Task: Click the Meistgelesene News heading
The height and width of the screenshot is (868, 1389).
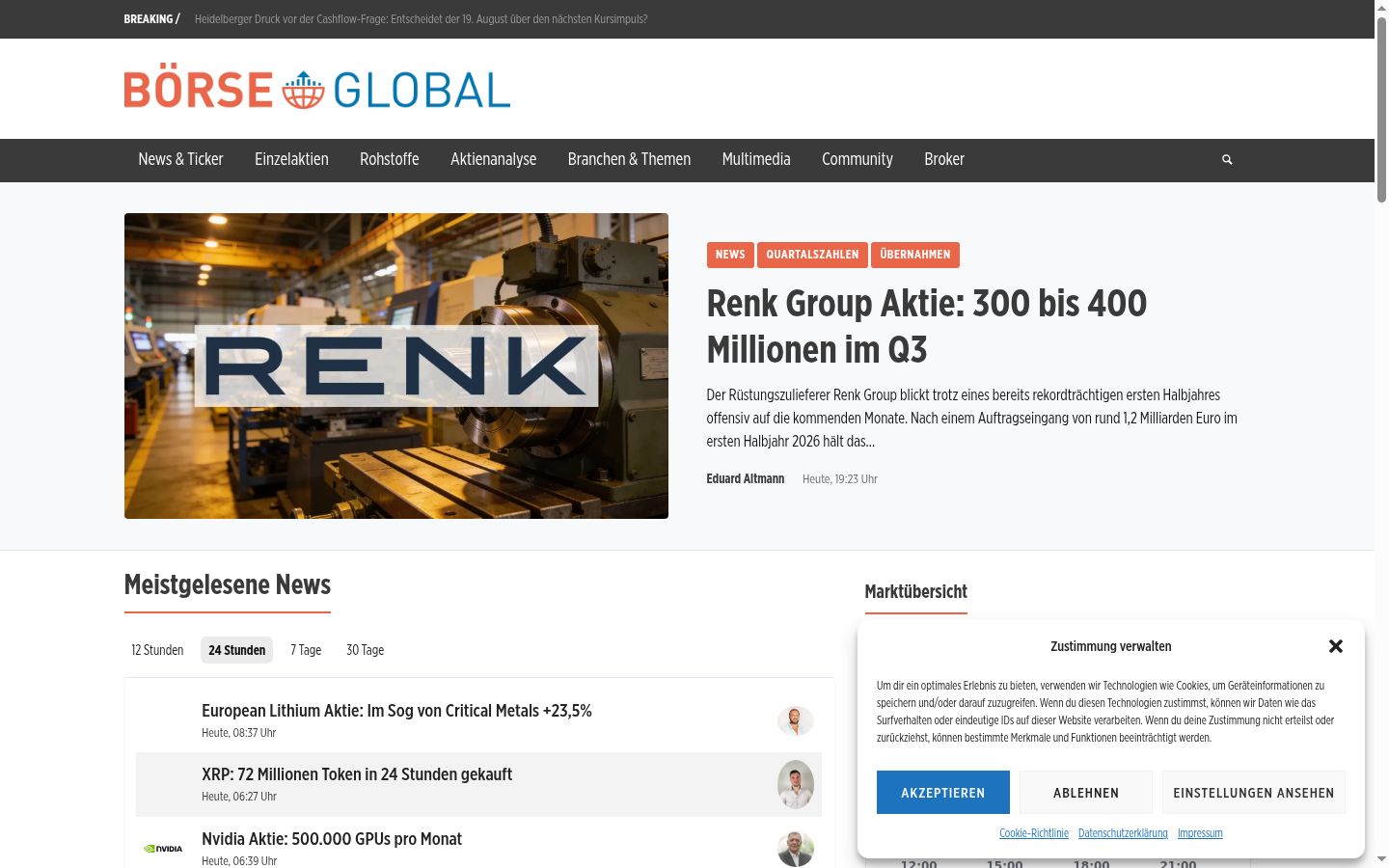Action: click(228, 585)
